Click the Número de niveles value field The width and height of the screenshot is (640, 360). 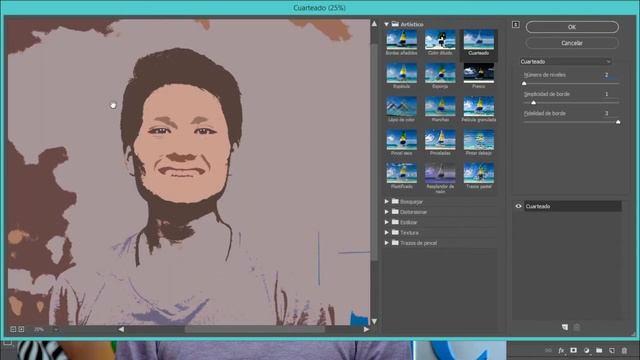(x=607, y=75)
